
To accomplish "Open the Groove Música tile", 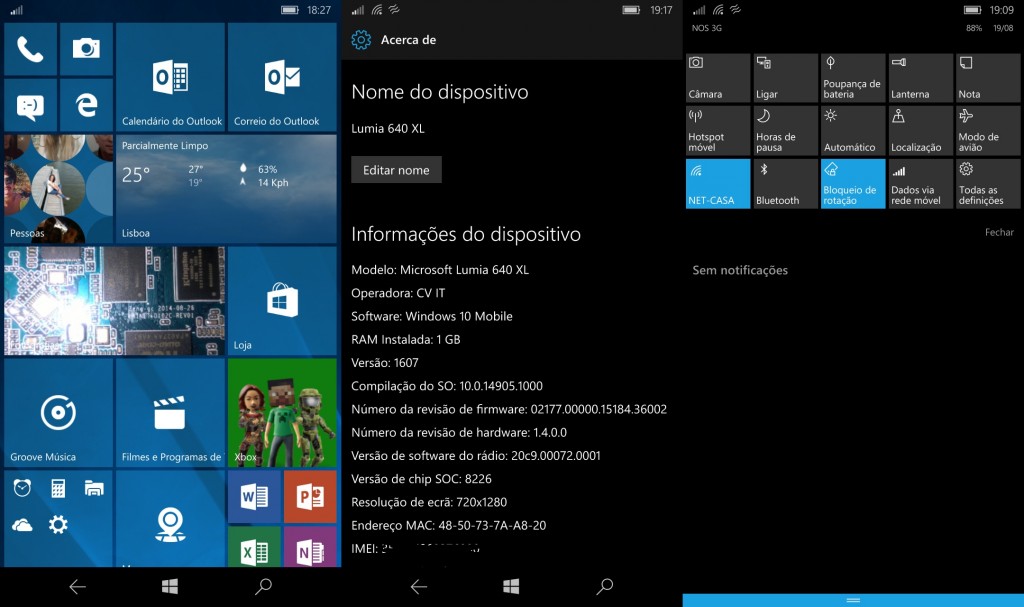I will pos(58,412).
